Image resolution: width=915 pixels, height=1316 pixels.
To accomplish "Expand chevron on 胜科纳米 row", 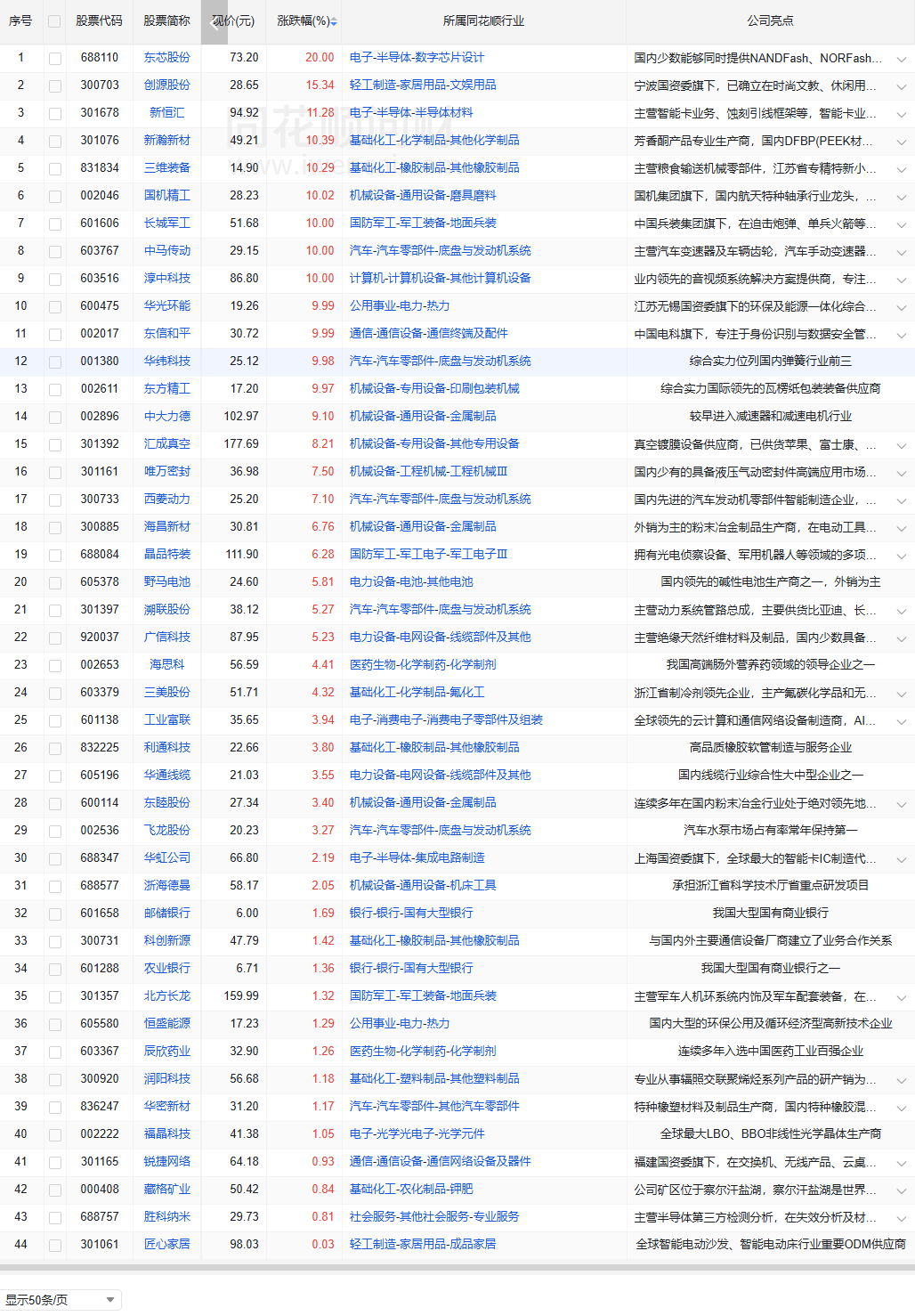I will click(902, 1219).
